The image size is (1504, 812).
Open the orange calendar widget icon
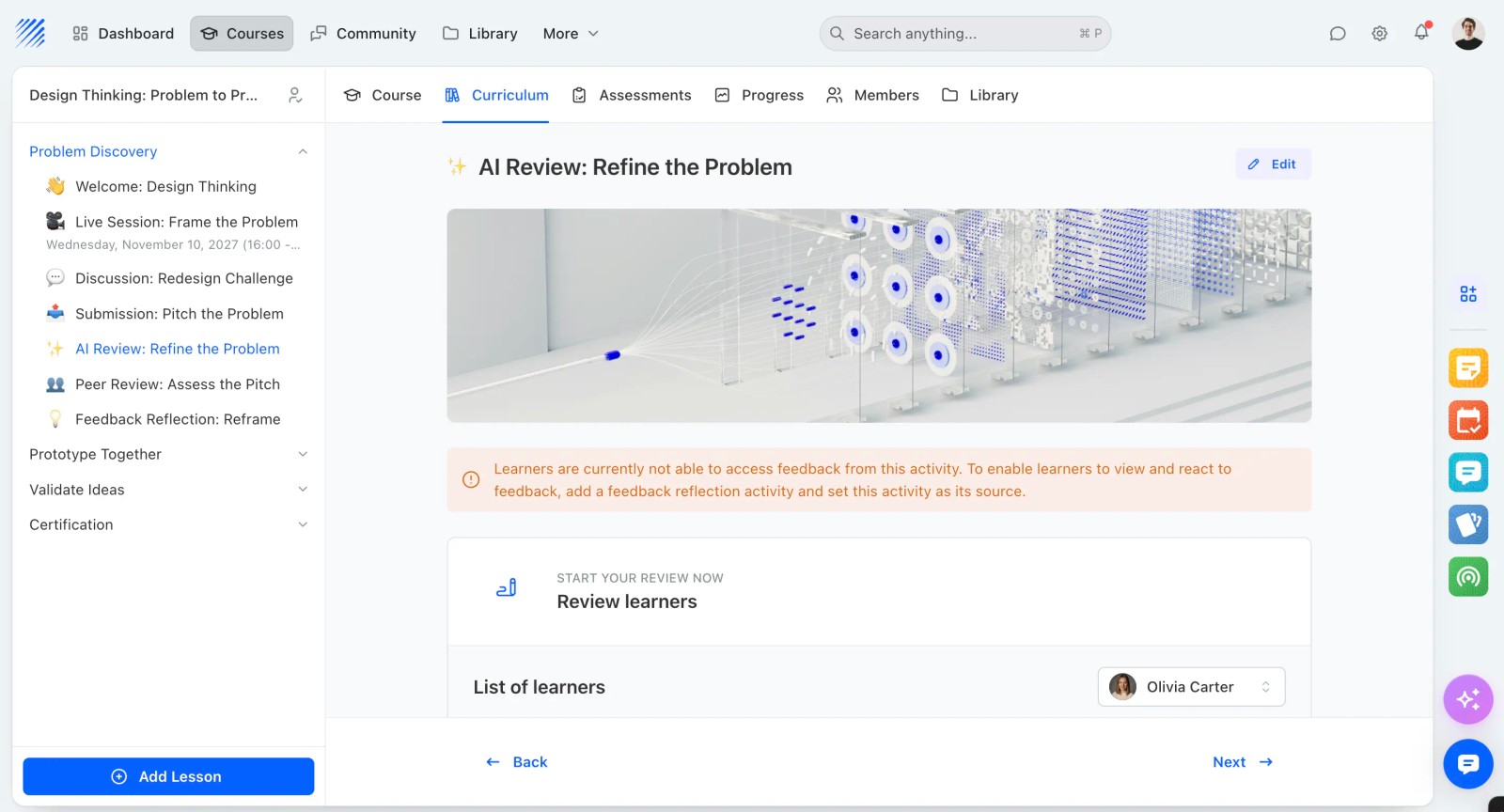tap(1468, 420)
